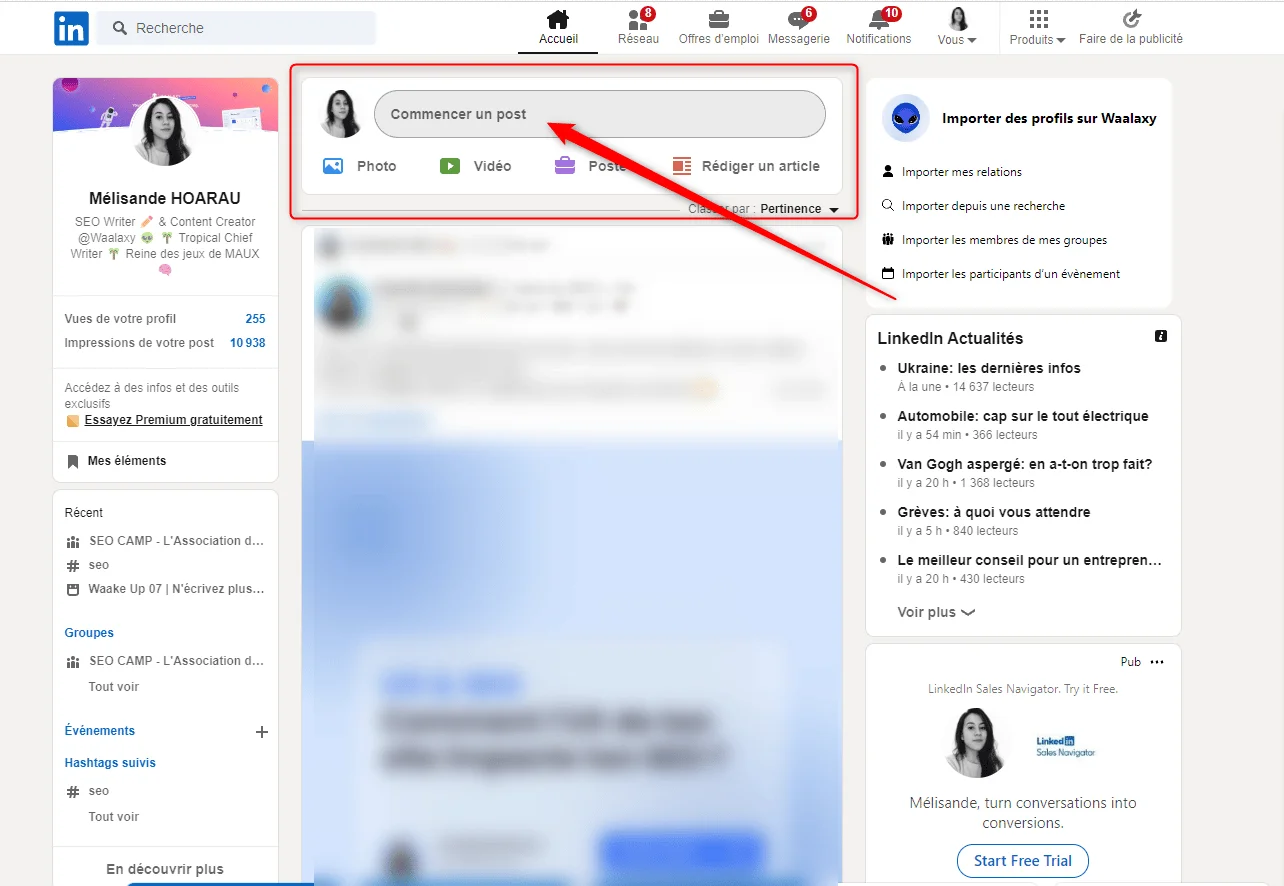This screenshot has width=1284, height=886.
Task: Open Mes éléments bookmark item
Action: tap(127, 461)
